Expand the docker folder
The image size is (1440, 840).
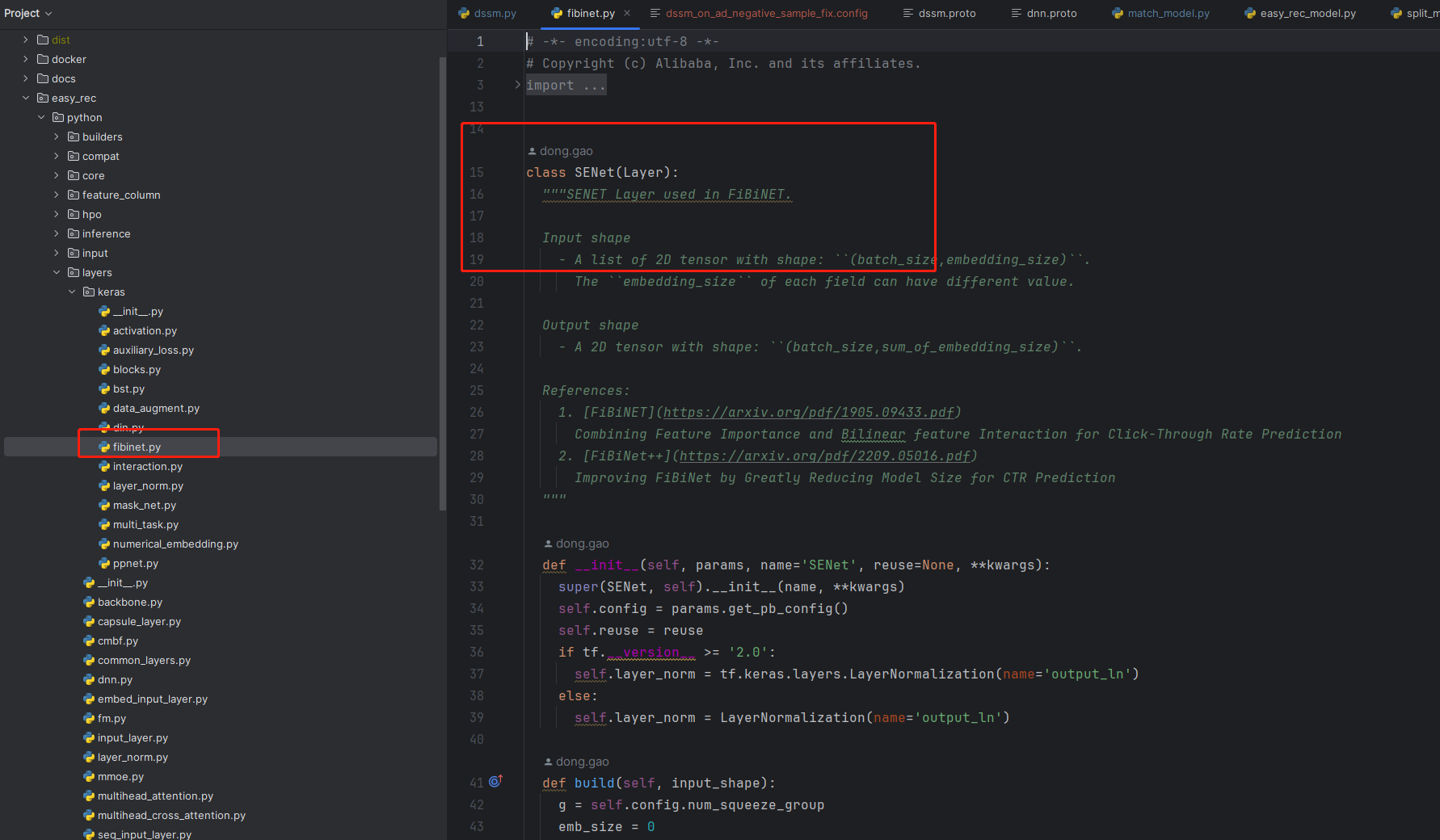click(x=26, y=59)
